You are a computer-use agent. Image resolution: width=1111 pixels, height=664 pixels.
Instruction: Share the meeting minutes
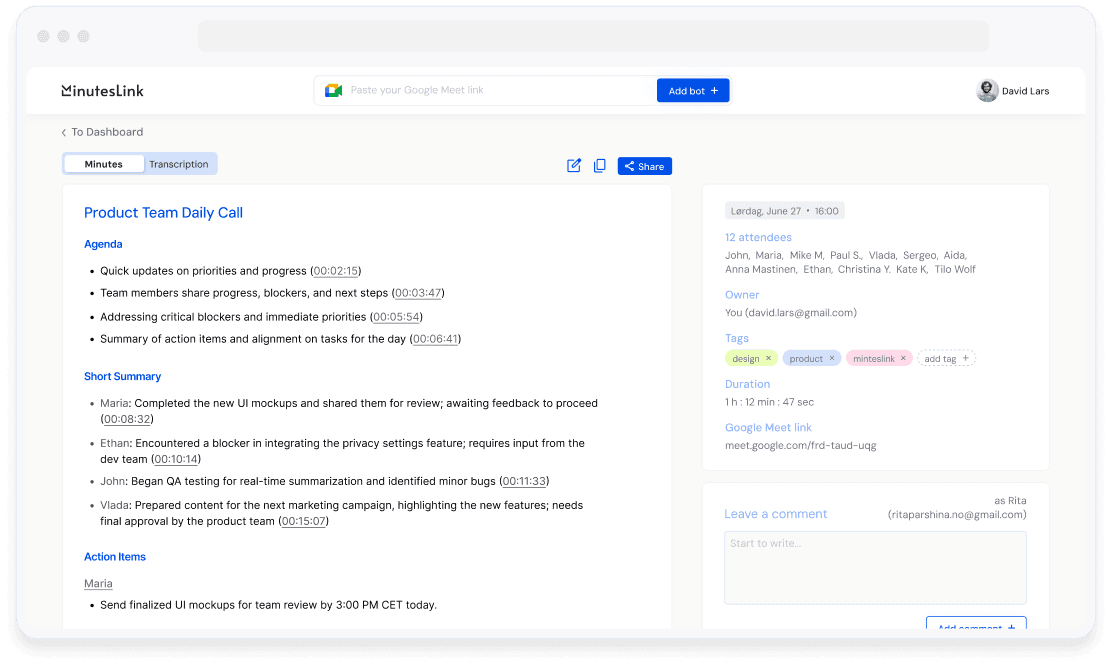click(x=644, y=166)
